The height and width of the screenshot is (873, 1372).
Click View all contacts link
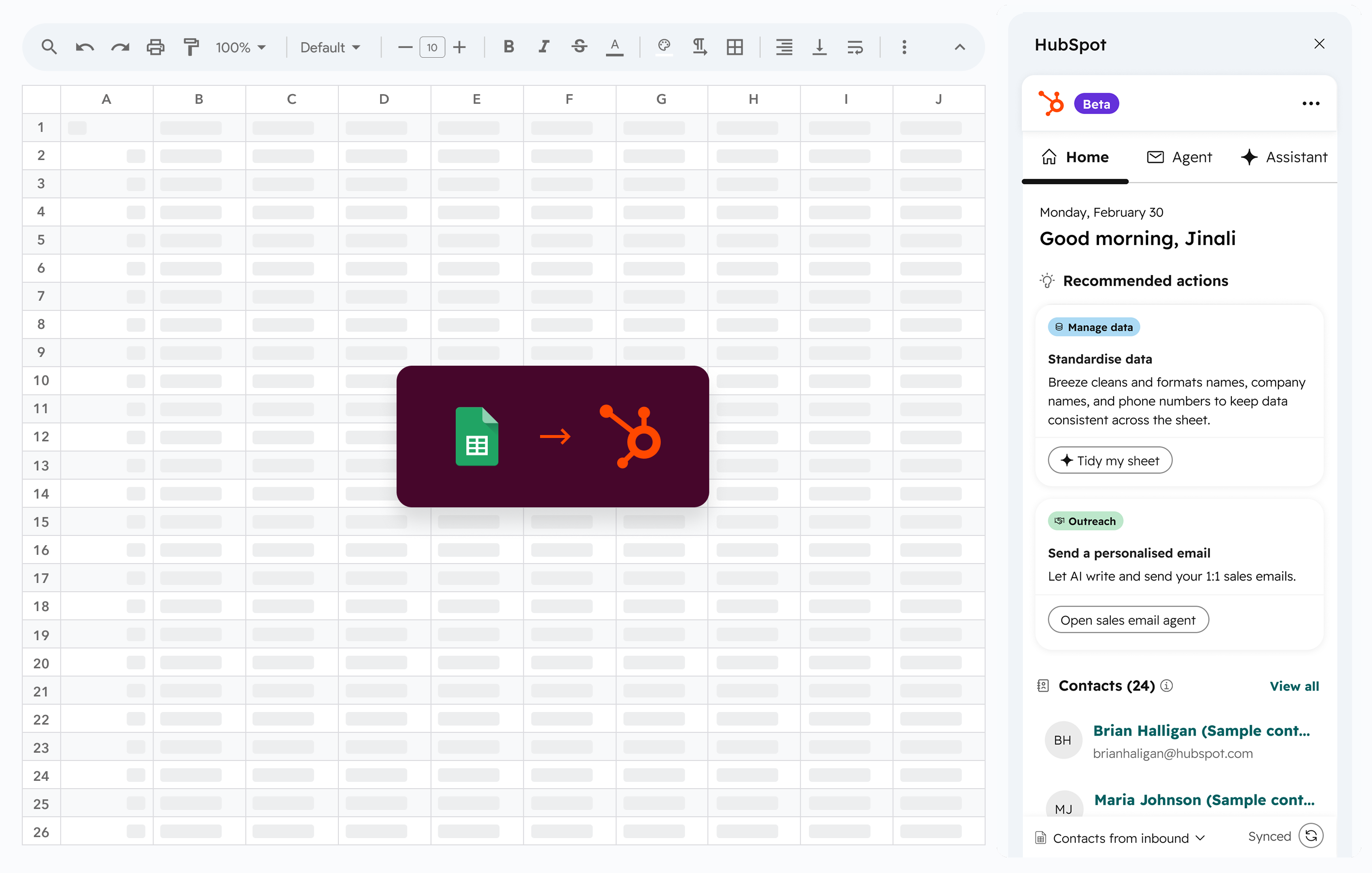pyautogui.click(x=1294, y=686)
